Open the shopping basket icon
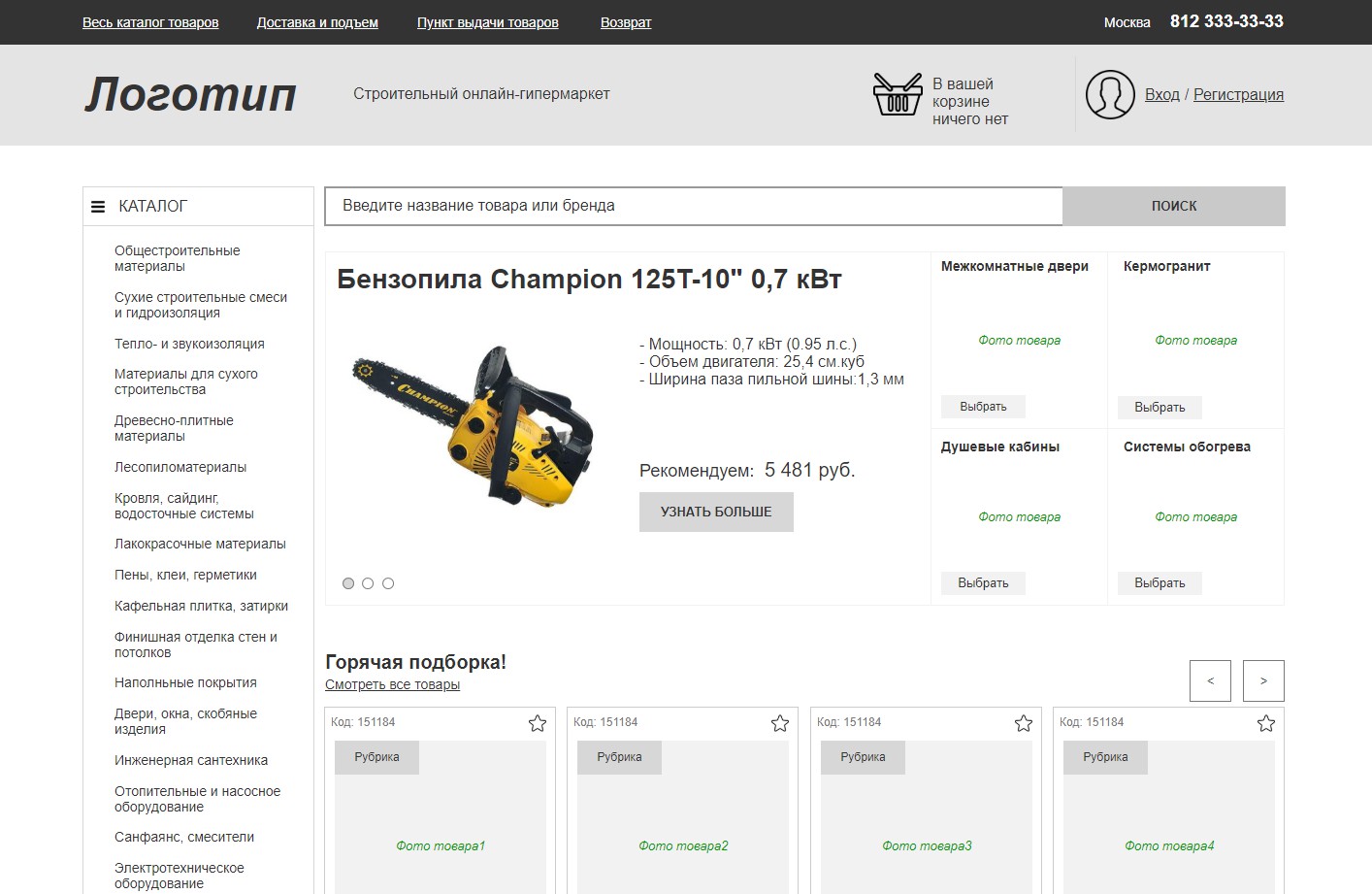Image resolution: width=1372 pixels, height=894 pixels. coord(898,94)
